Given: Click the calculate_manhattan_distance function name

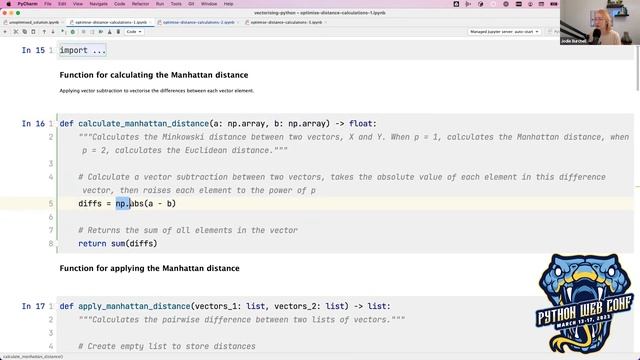Looking at the screenshot, I should click(x=144, y=124).
